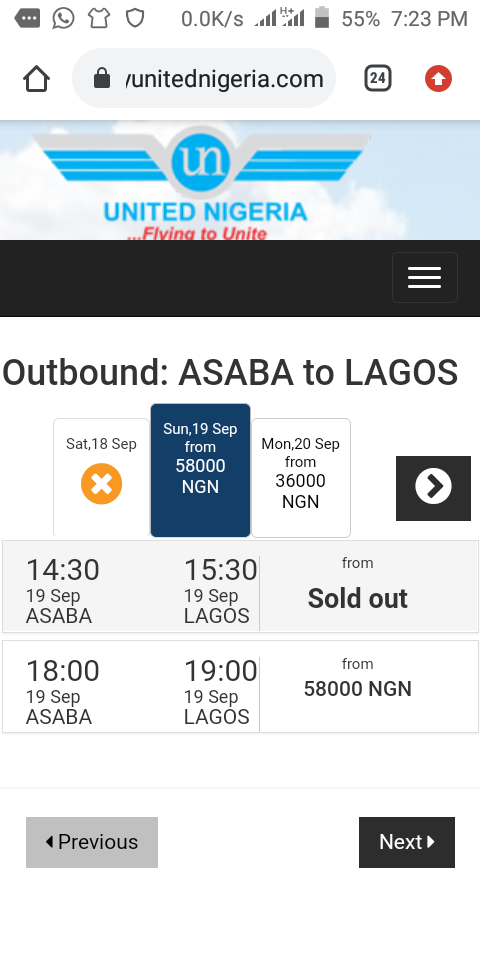This screenshot has width=480, height=960.
Task: Select the 58000 NGN fare
Action: click(358, 689)
